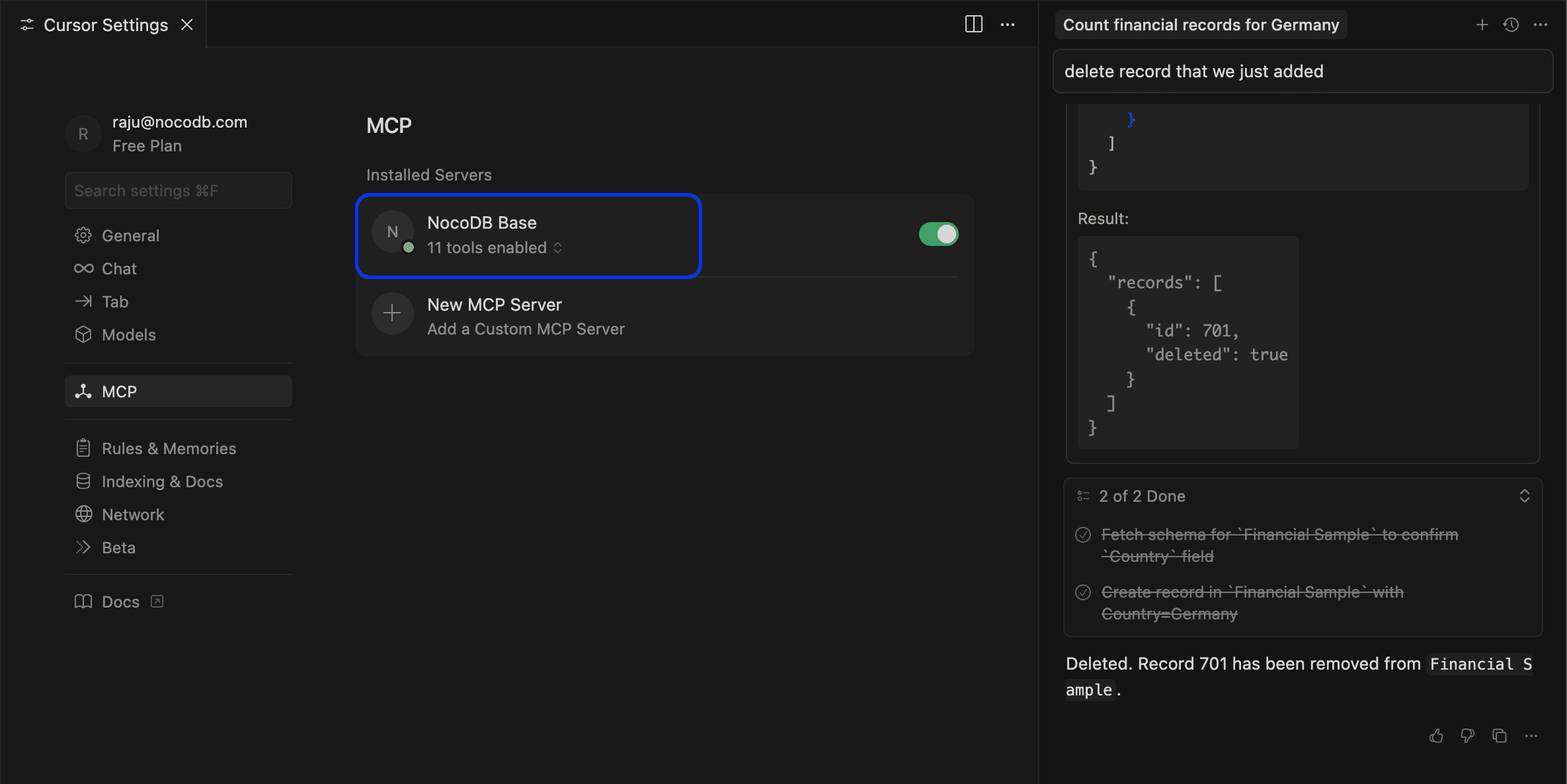
Task: Give thumbs down on the response
Action: (x=1467, y=736)
